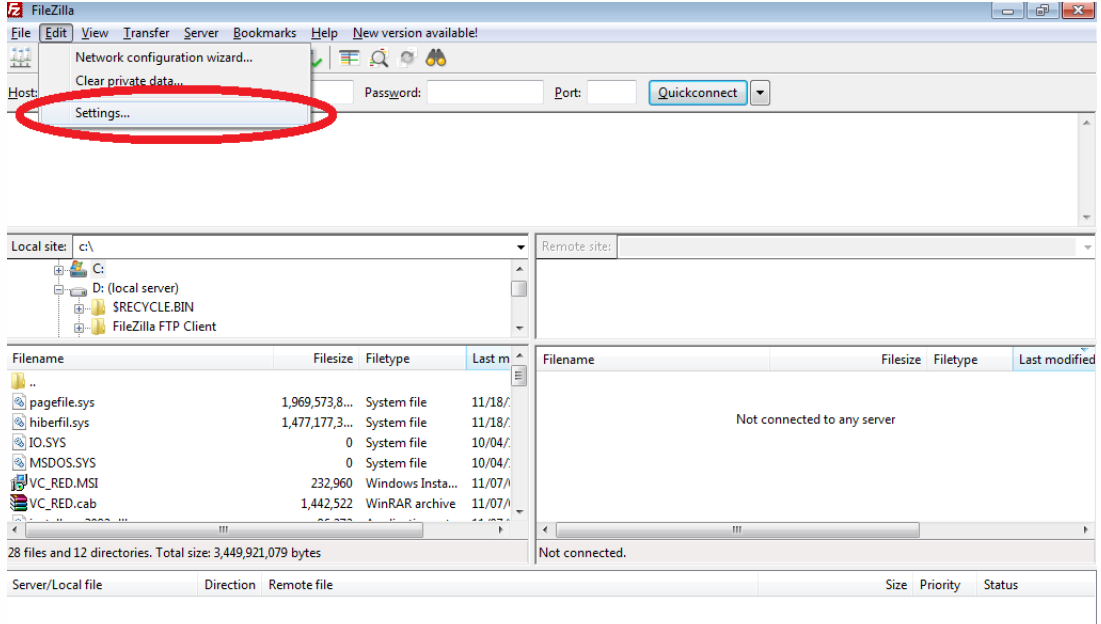The image size is (1101, 624).
Task: Focus the Port input field
Action: pyautogui.click(x=611, y=93)
